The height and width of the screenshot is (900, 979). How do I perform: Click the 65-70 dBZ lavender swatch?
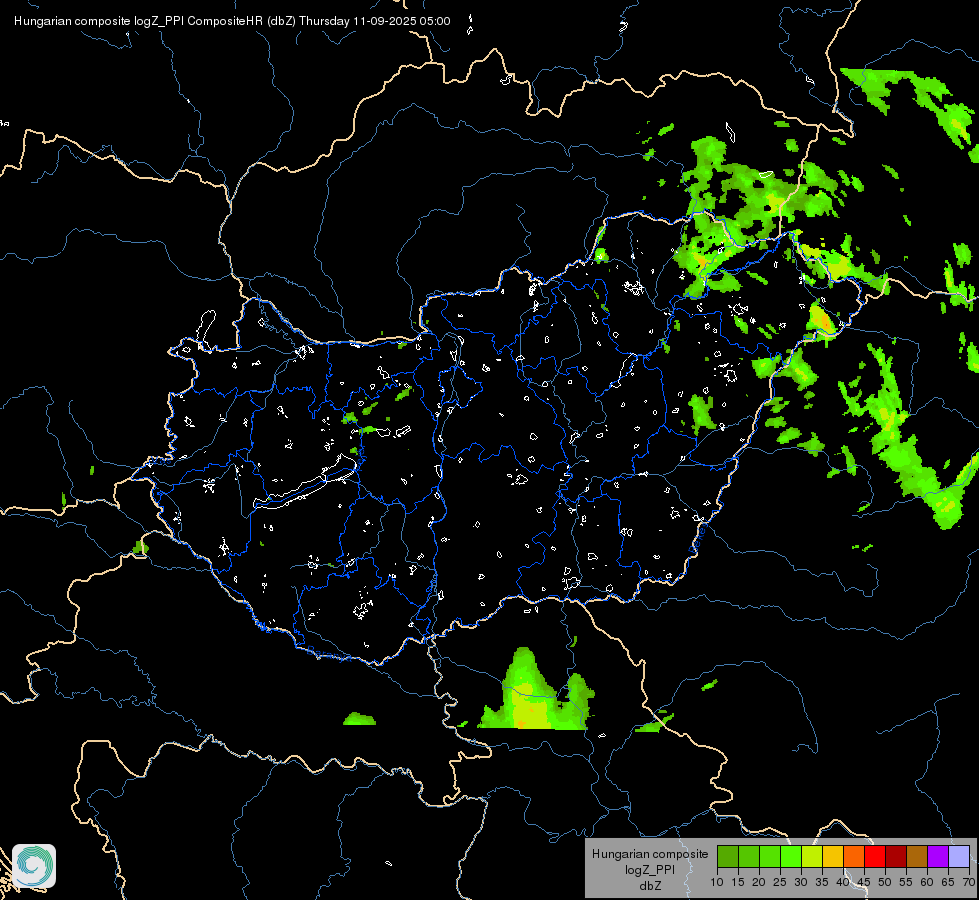[x=959, y=856]
